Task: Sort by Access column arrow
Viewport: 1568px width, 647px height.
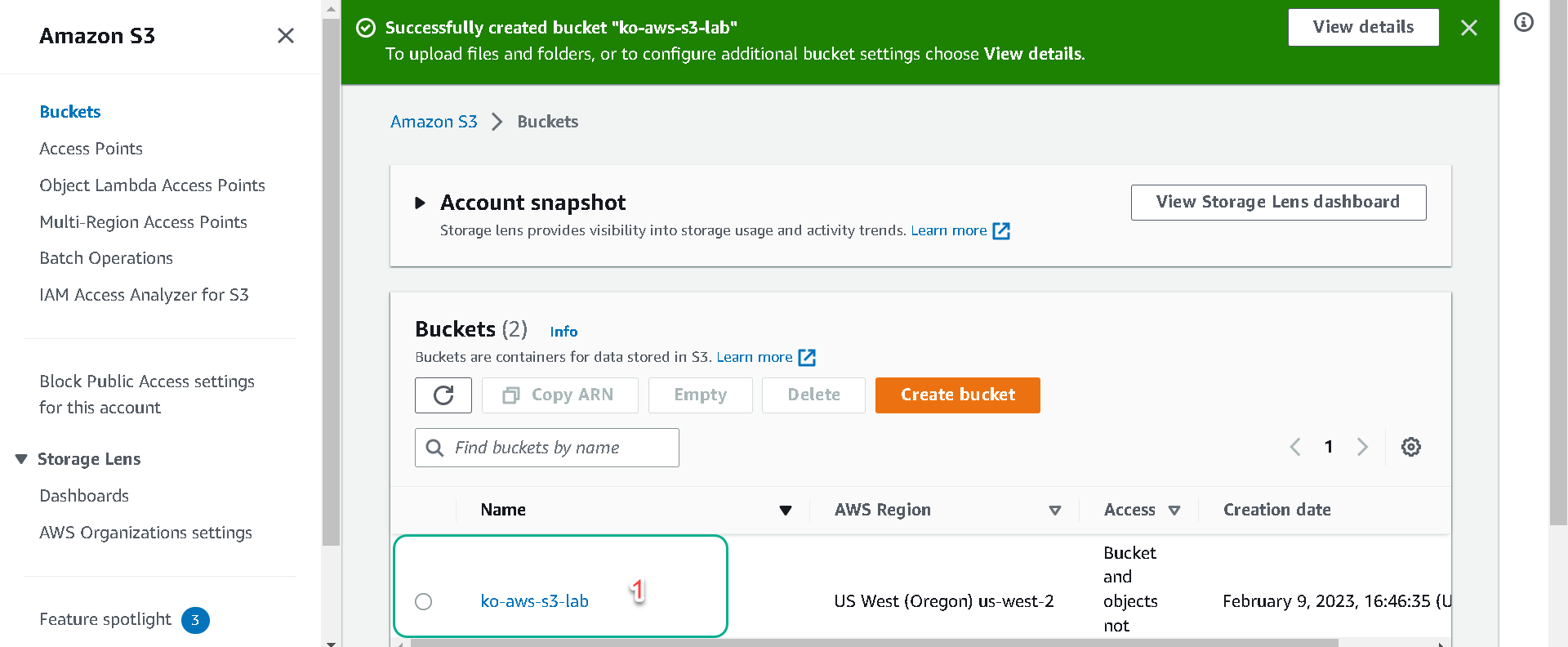Action: 1174,511
